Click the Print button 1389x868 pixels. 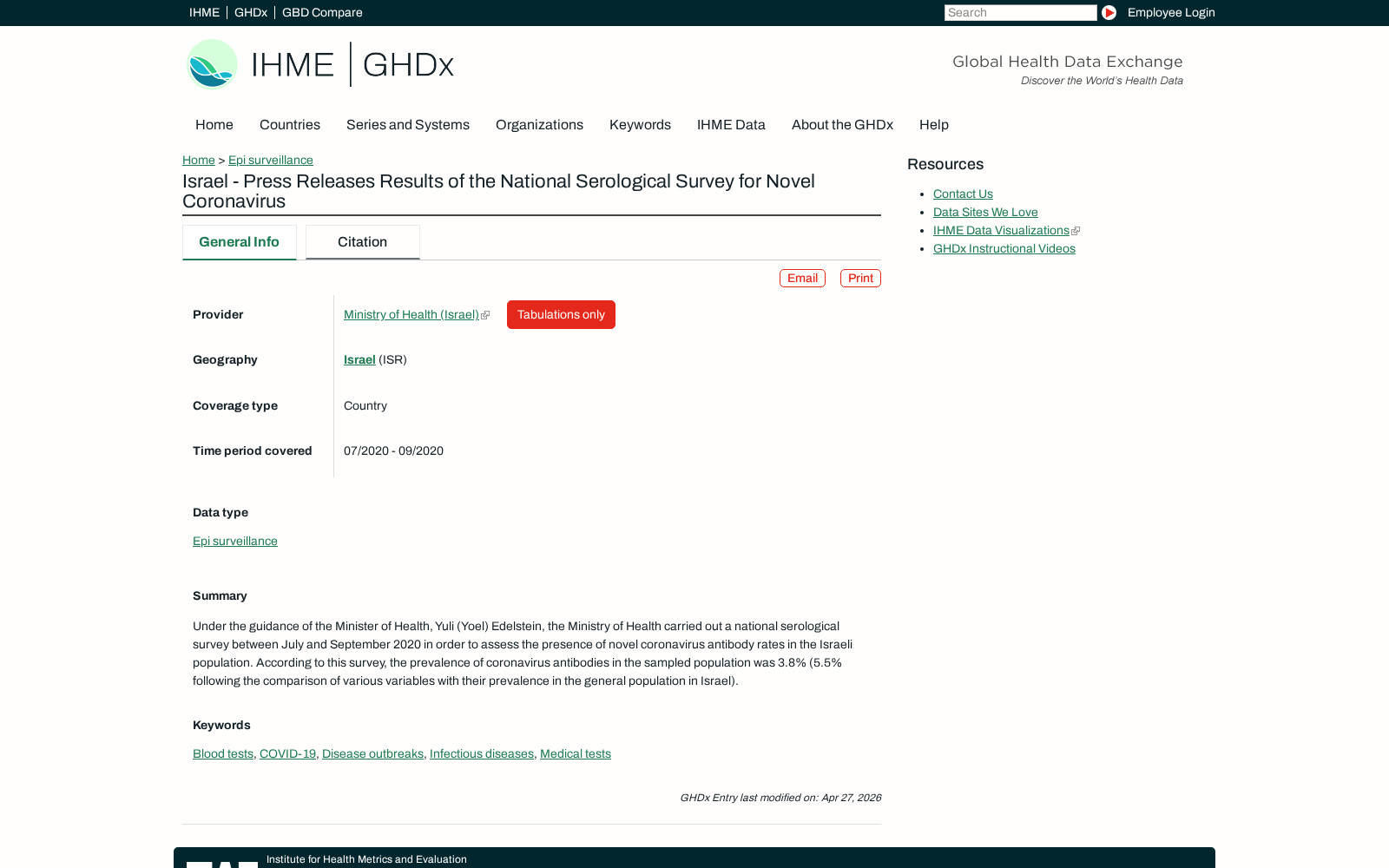tap(860, 278)
